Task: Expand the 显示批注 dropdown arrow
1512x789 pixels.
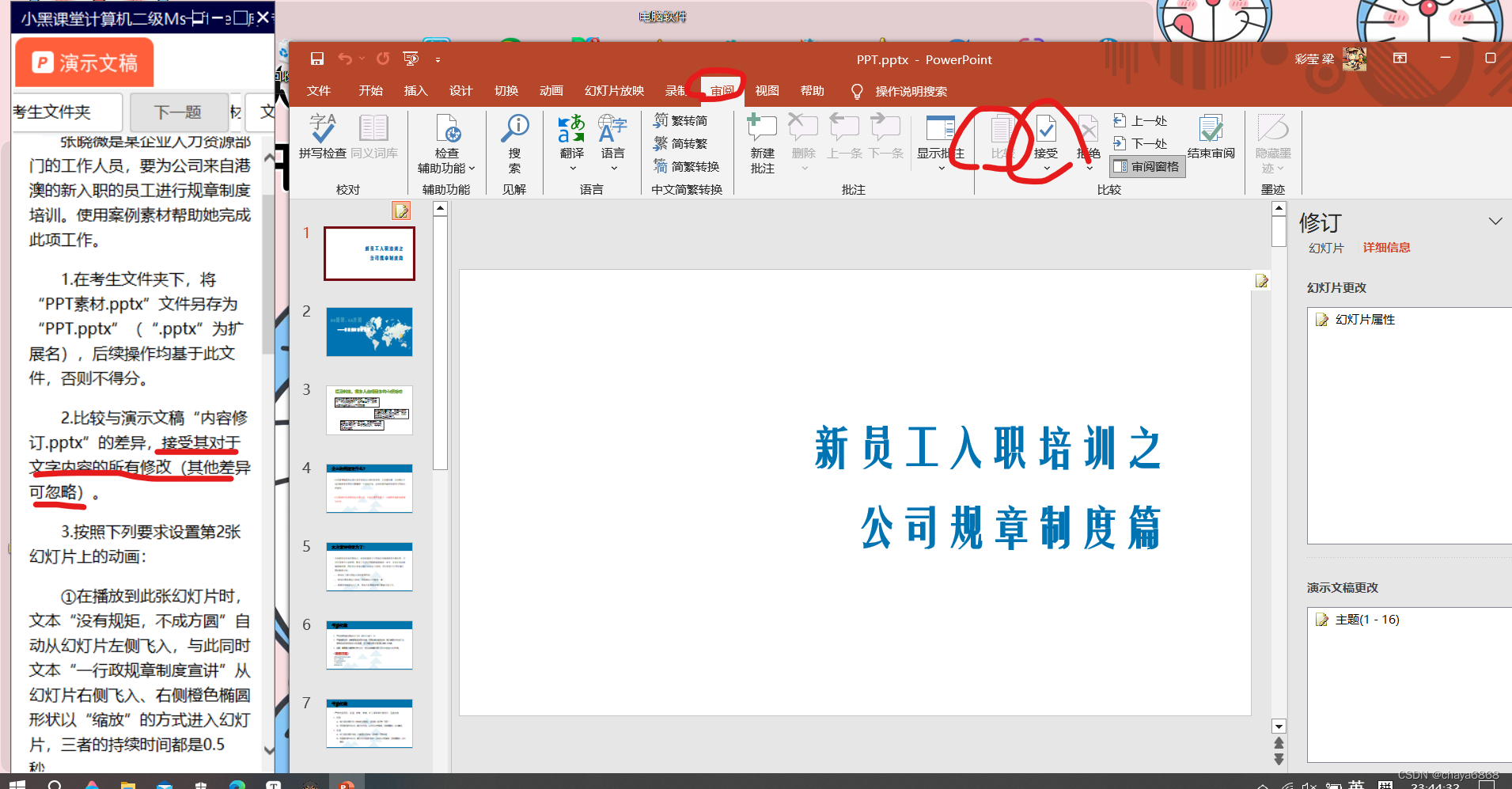Action: [942, 168]
